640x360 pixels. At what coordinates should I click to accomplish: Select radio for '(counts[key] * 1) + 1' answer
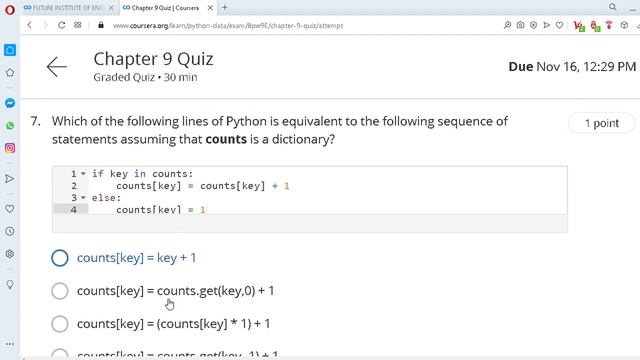point(60,324)
